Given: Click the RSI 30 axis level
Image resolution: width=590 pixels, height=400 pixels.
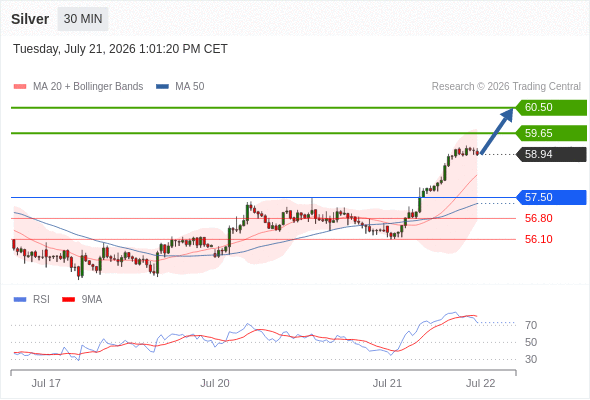Looking at the screenshot, I should [x=531, y=359].
